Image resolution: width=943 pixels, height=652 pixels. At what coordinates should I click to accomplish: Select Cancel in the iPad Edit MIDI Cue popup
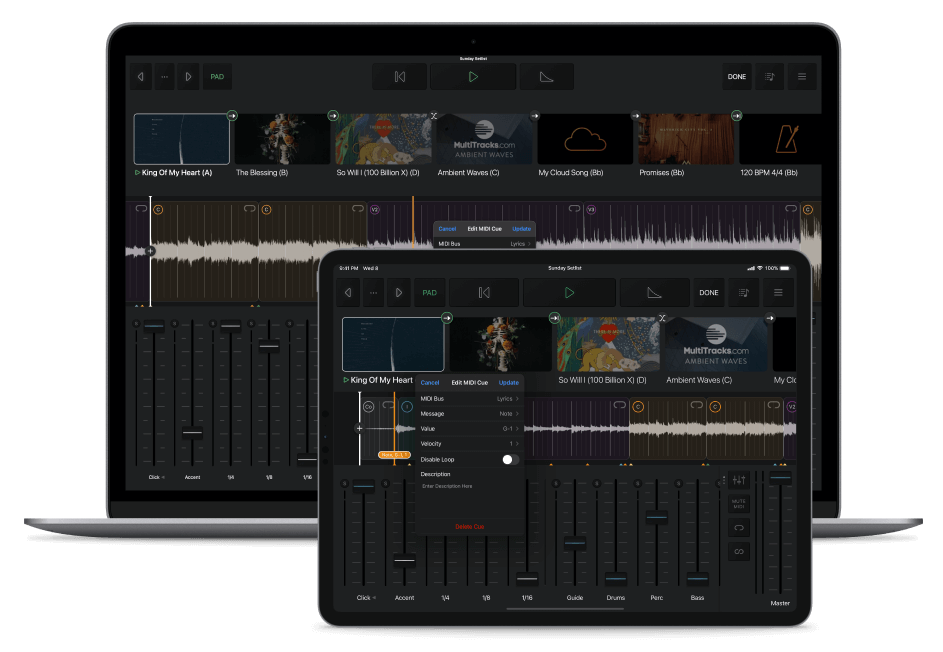click(430, 382)
